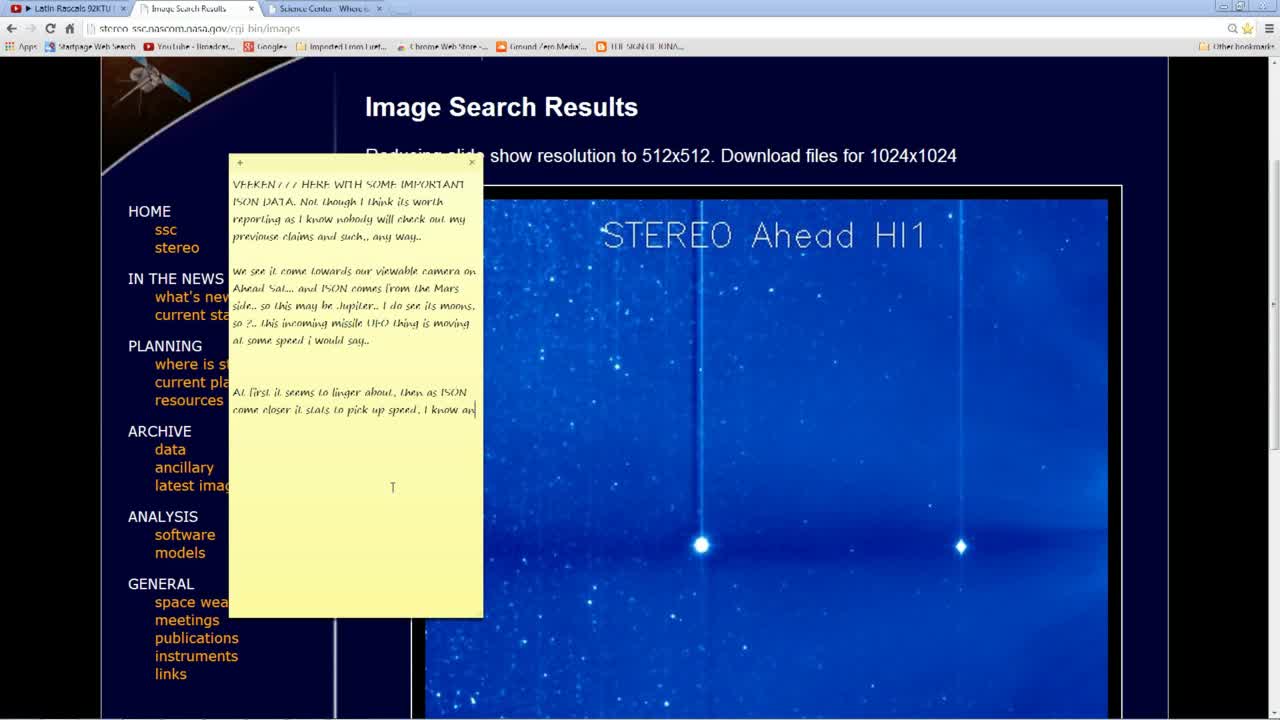Open the YouTube bookmark
Screen dimensions: 1280x720
tap(189, 46)
